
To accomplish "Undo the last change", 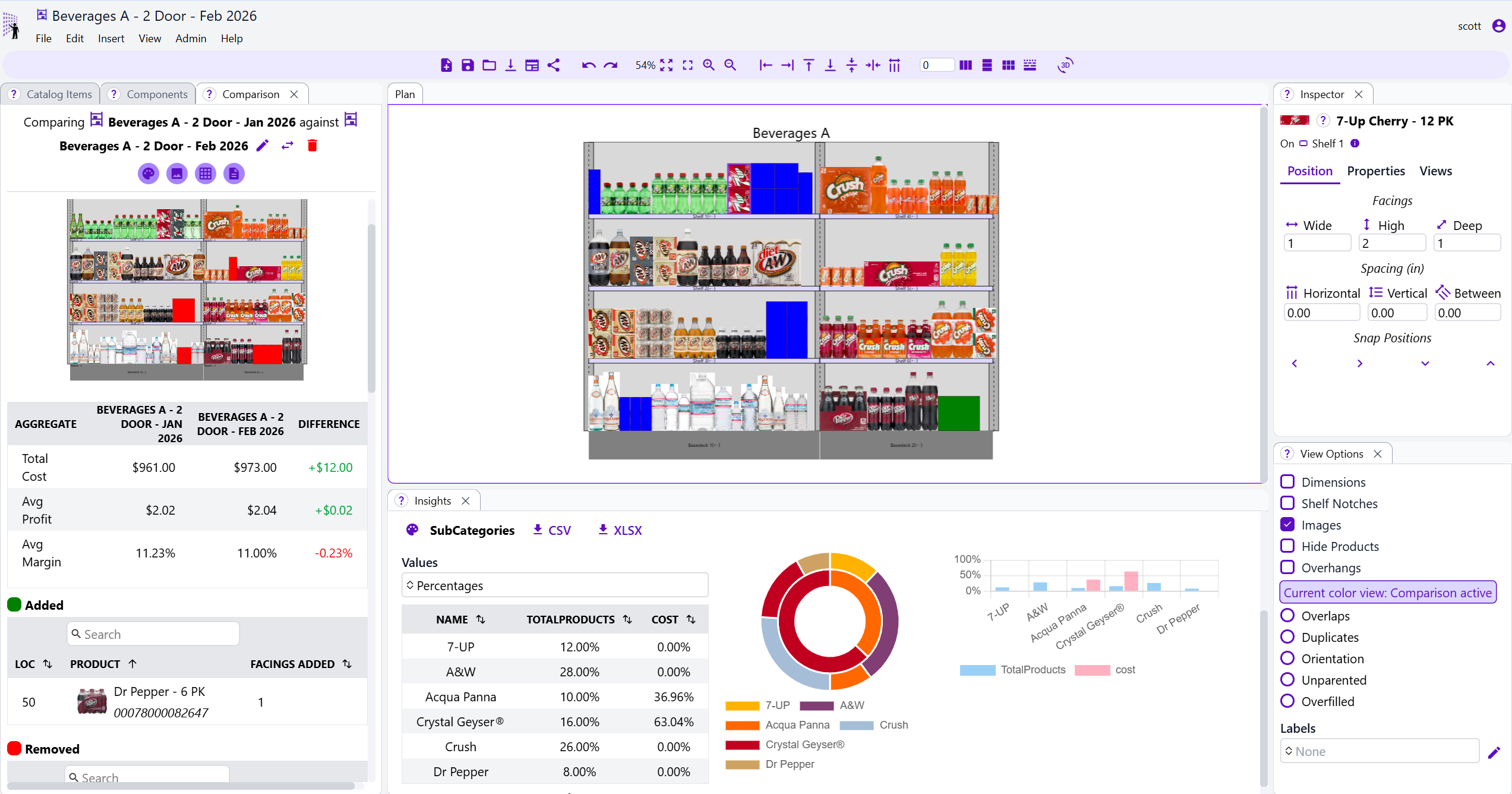I will (588, 65).
